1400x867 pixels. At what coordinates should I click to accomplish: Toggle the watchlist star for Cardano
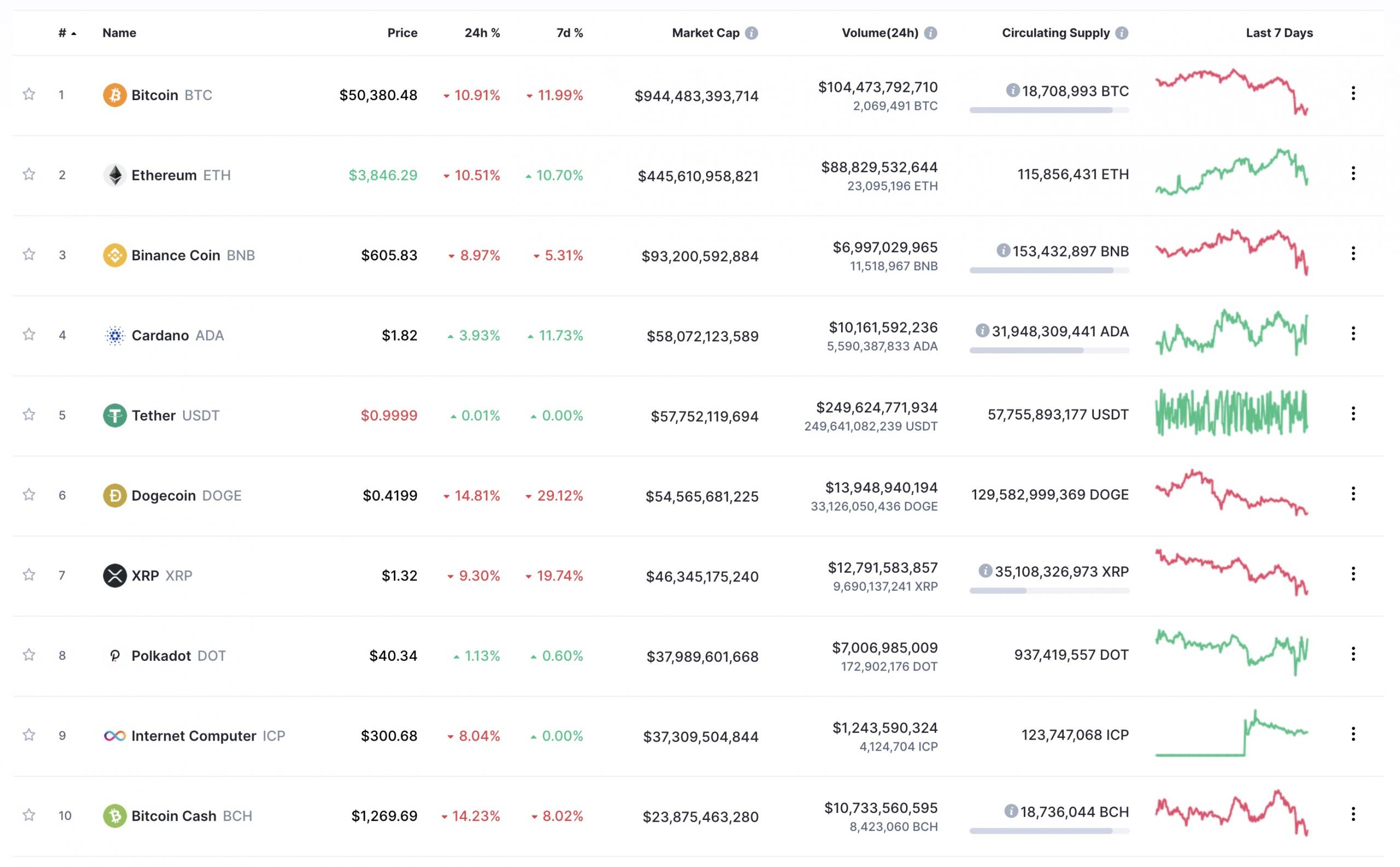tap(28, 334)
